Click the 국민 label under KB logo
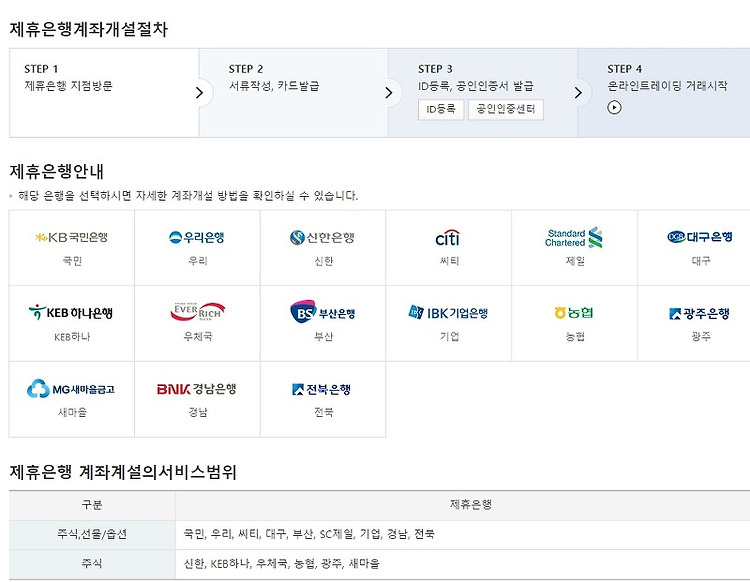 pyautogui.click(x=72, y=261)
